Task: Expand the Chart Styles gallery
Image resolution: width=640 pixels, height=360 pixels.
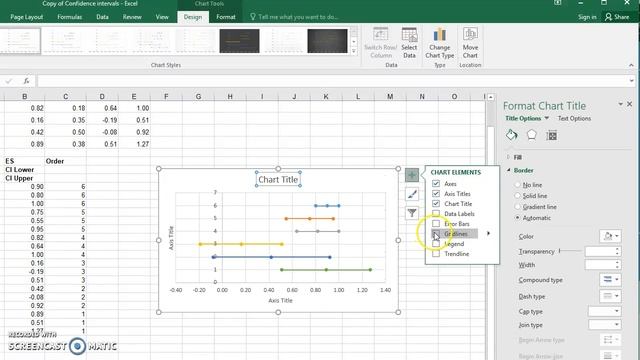Action: [354, 51]
